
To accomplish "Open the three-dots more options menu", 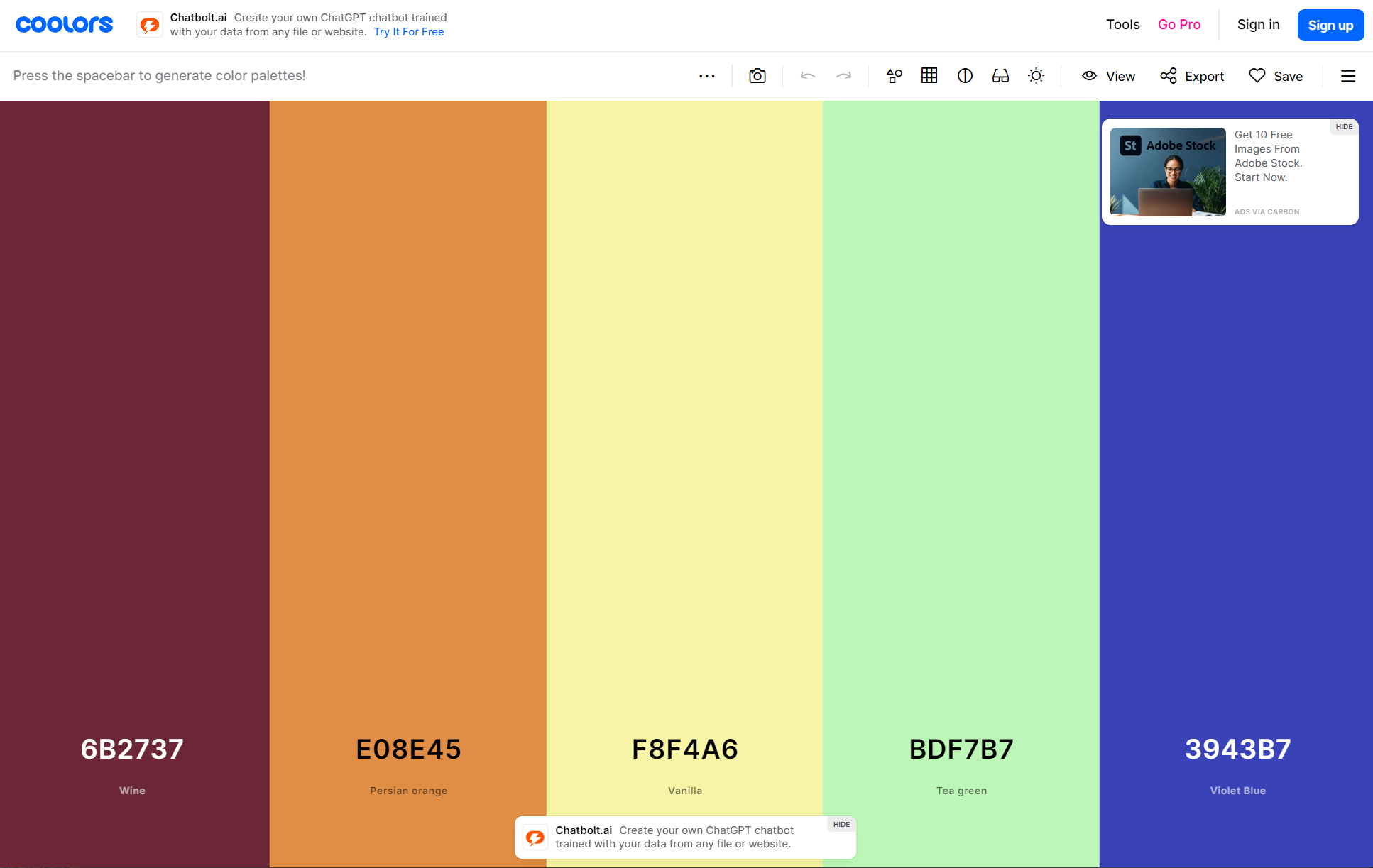I will pyautogui.click(x=706, y=76).
